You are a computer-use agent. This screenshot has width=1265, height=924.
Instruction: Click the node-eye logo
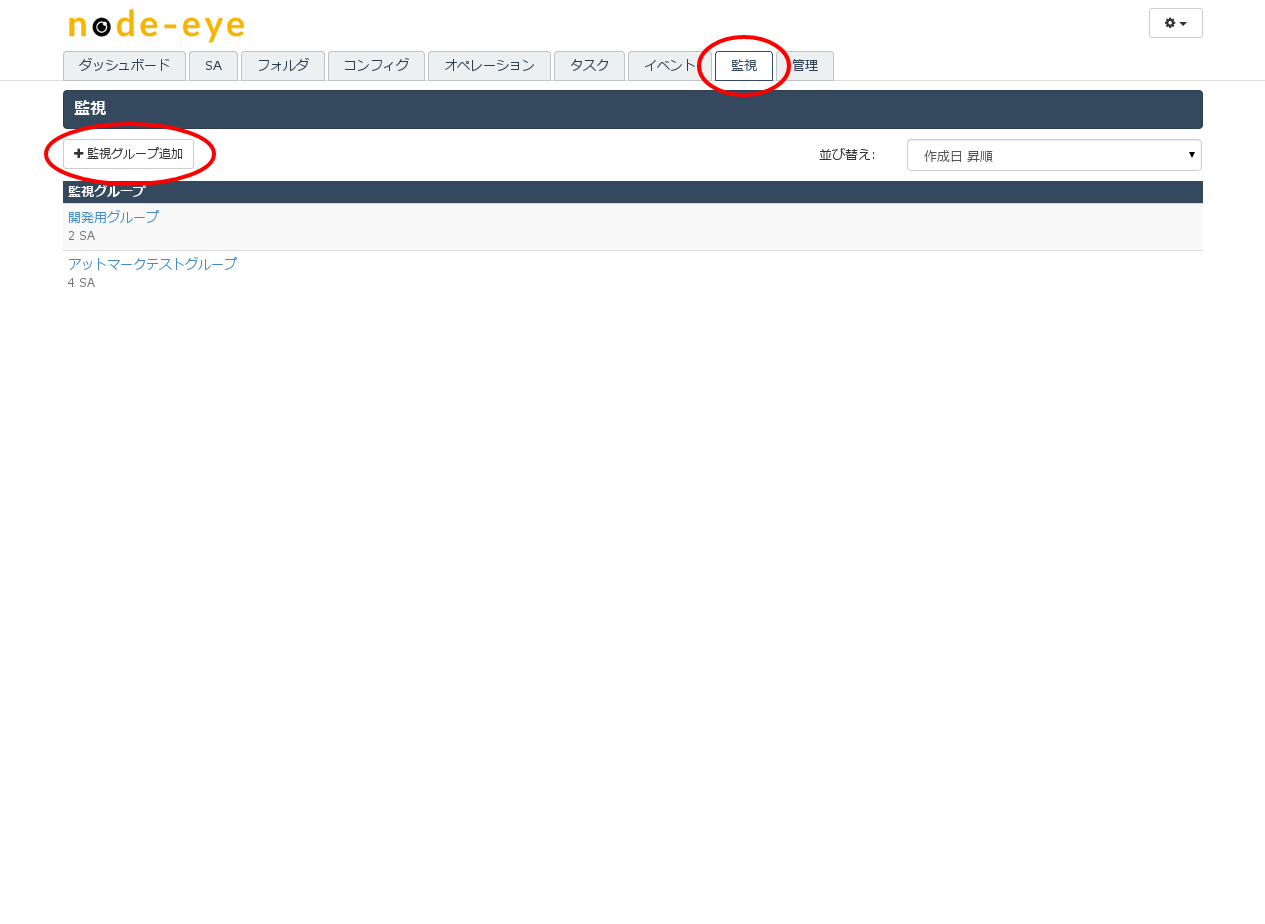[156, 26]
